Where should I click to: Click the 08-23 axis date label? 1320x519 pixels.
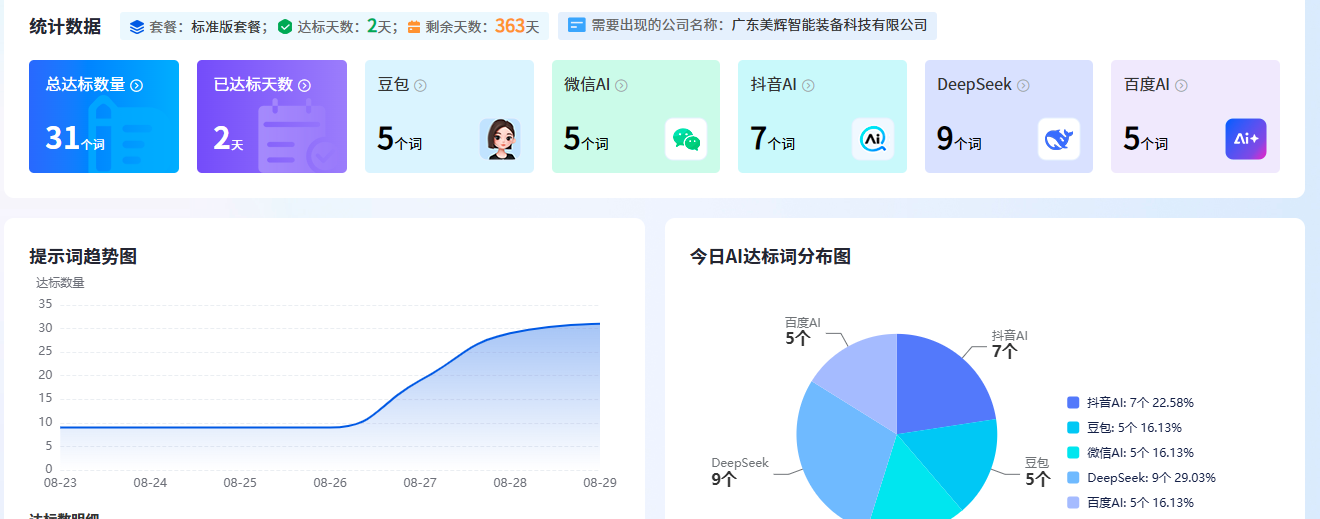60,483
